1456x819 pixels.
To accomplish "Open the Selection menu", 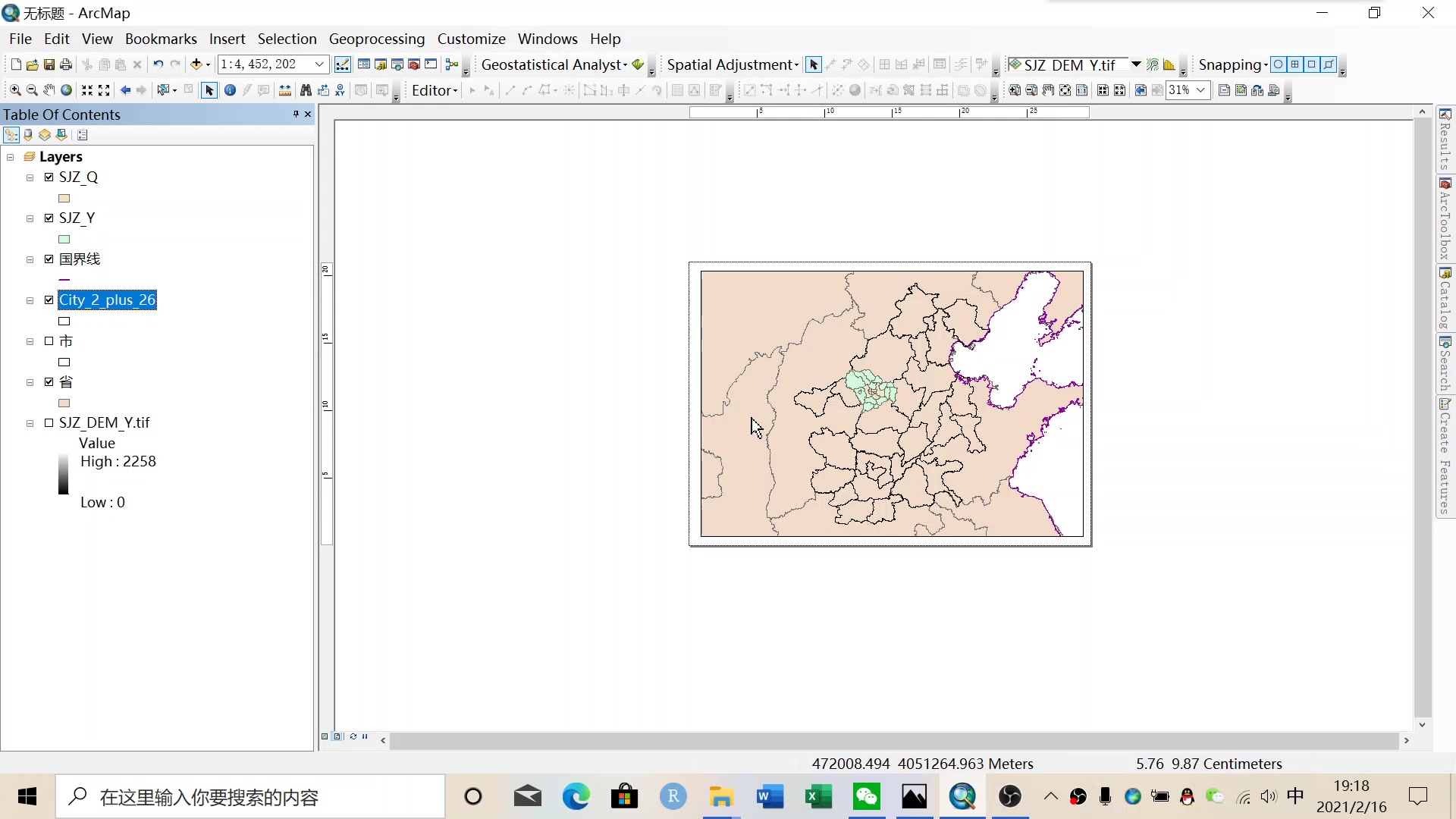I will click(287, 38).
